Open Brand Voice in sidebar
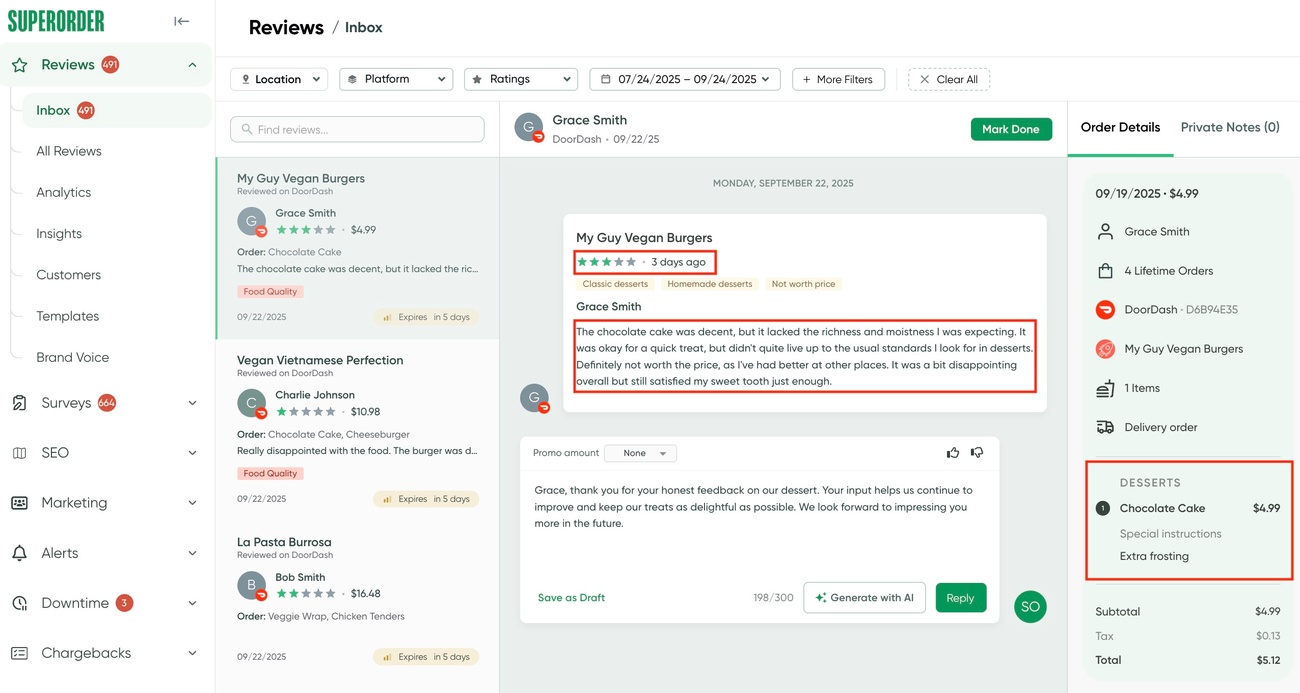Screen dimensions: 1300x693 click(x=72, y=357)
